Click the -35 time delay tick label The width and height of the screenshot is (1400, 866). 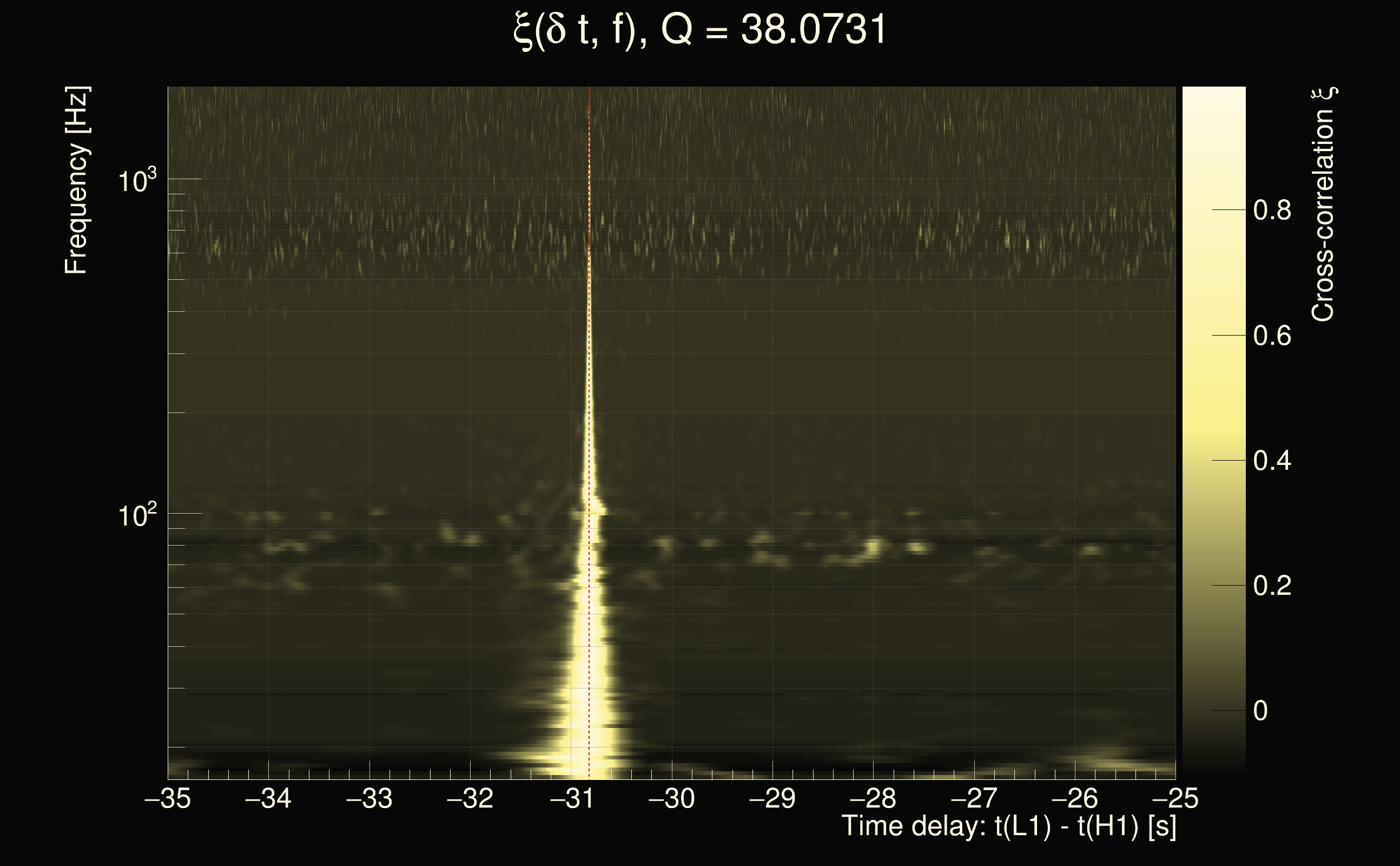tap(167, 798)
